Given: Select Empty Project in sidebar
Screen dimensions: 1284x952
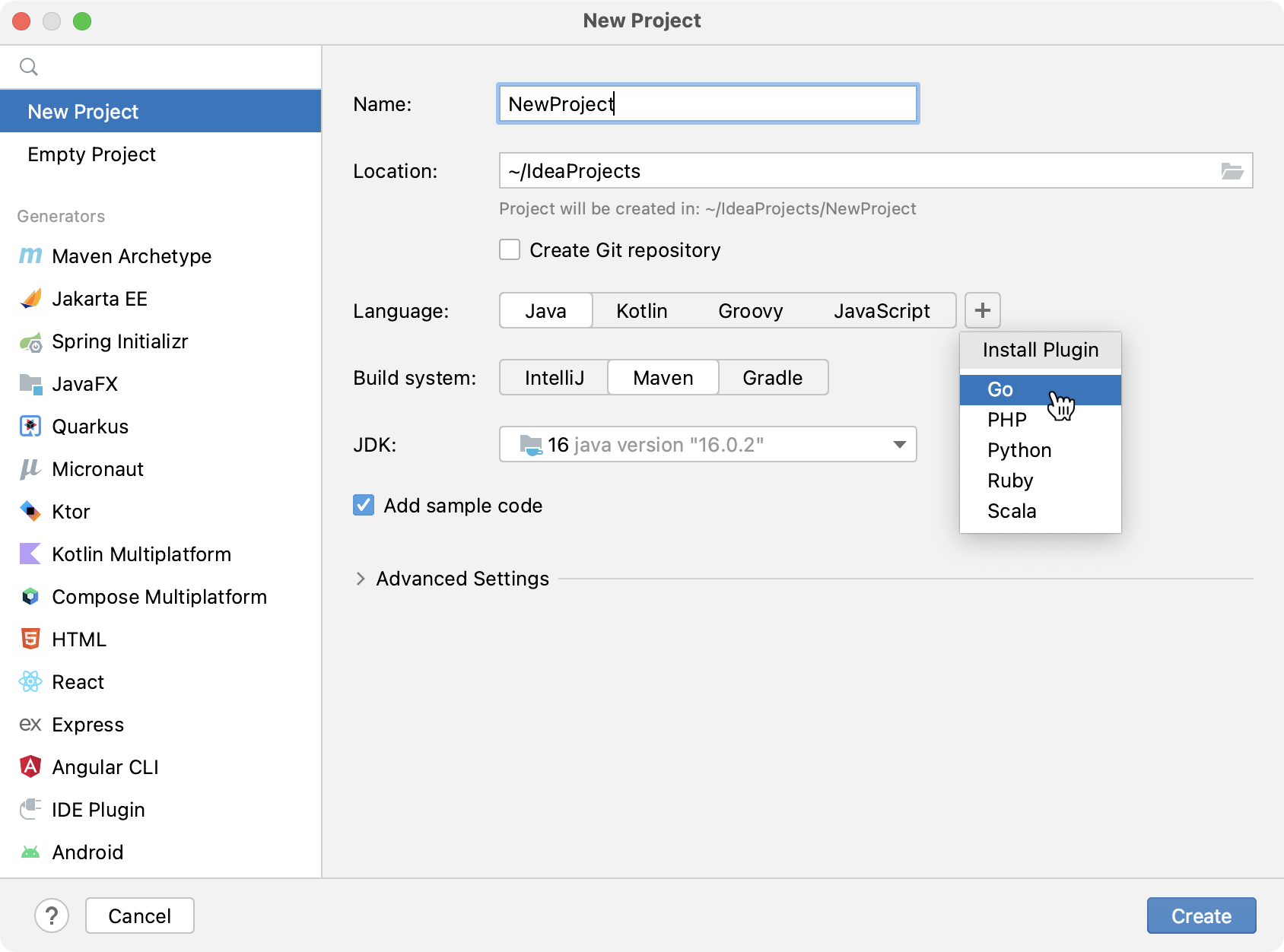Looking at the screenshot, I should pos(160,154).
